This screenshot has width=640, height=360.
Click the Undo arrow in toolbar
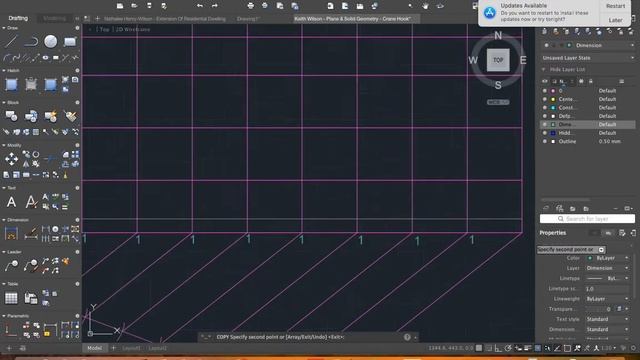click(200, 6)
